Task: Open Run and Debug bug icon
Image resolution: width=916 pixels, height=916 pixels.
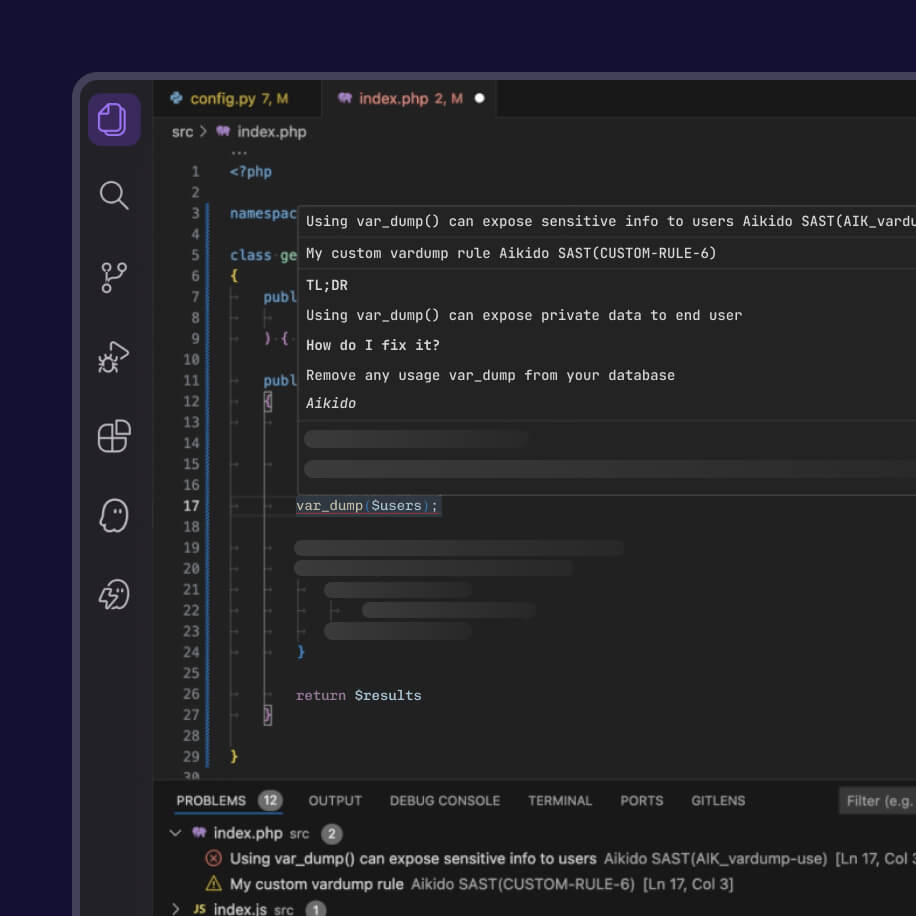Action: [114, 357]
